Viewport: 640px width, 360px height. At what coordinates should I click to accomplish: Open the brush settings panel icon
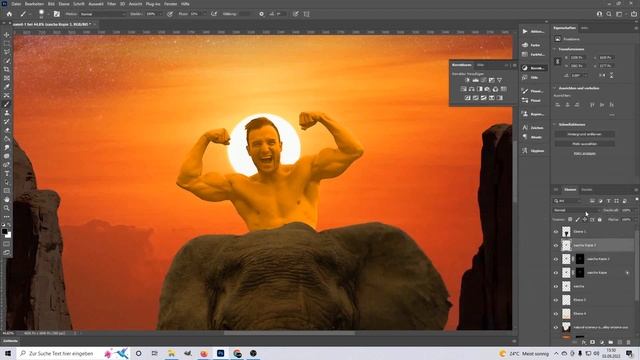[57, 14]
